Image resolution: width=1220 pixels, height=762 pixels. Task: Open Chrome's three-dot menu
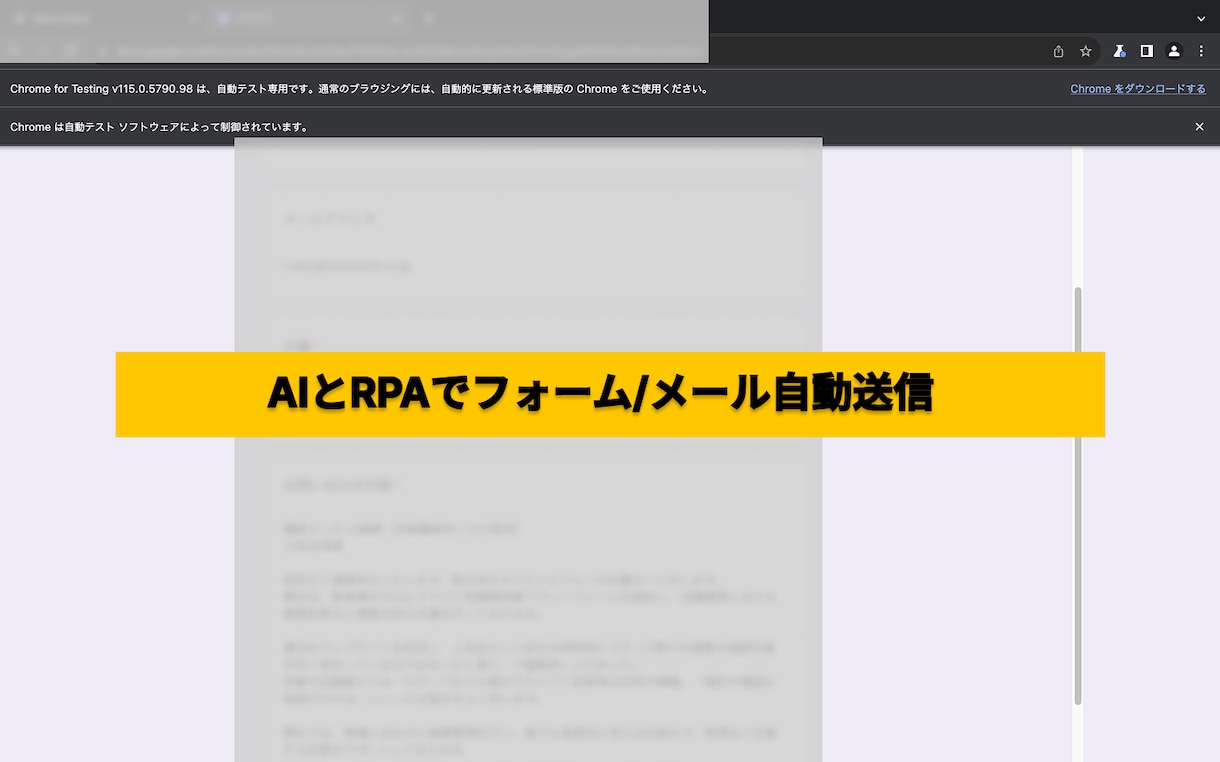(x=1201, y=51)
